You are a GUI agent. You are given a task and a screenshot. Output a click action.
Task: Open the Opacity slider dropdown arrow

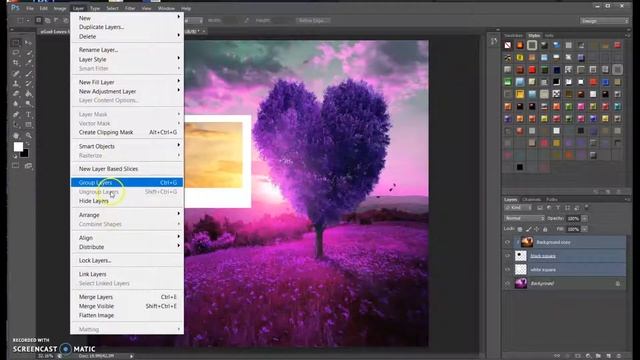pos(584,219)
